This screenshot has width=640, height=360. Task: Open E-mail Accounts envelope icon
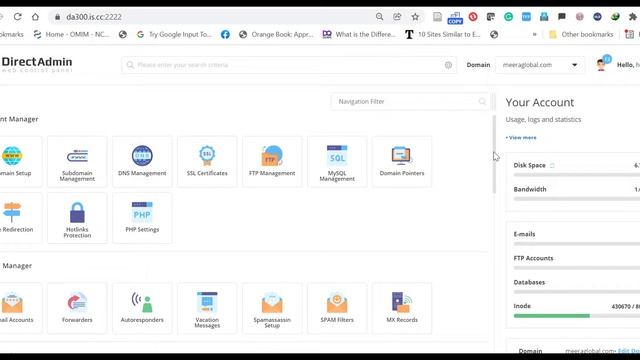[x=12, y=302]
